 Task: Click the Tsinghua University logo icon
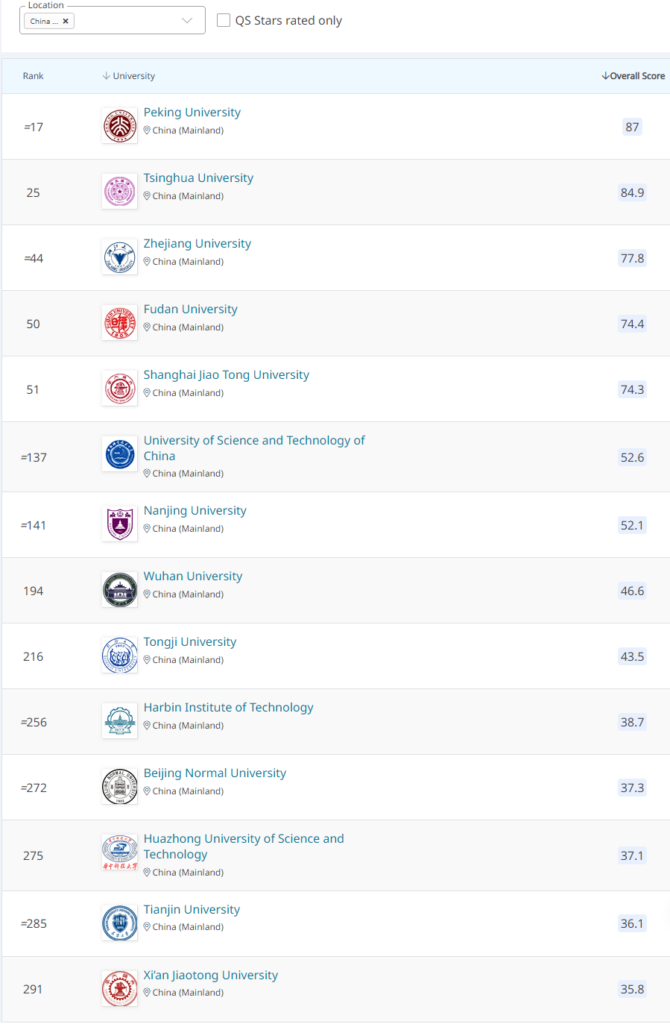120,191
